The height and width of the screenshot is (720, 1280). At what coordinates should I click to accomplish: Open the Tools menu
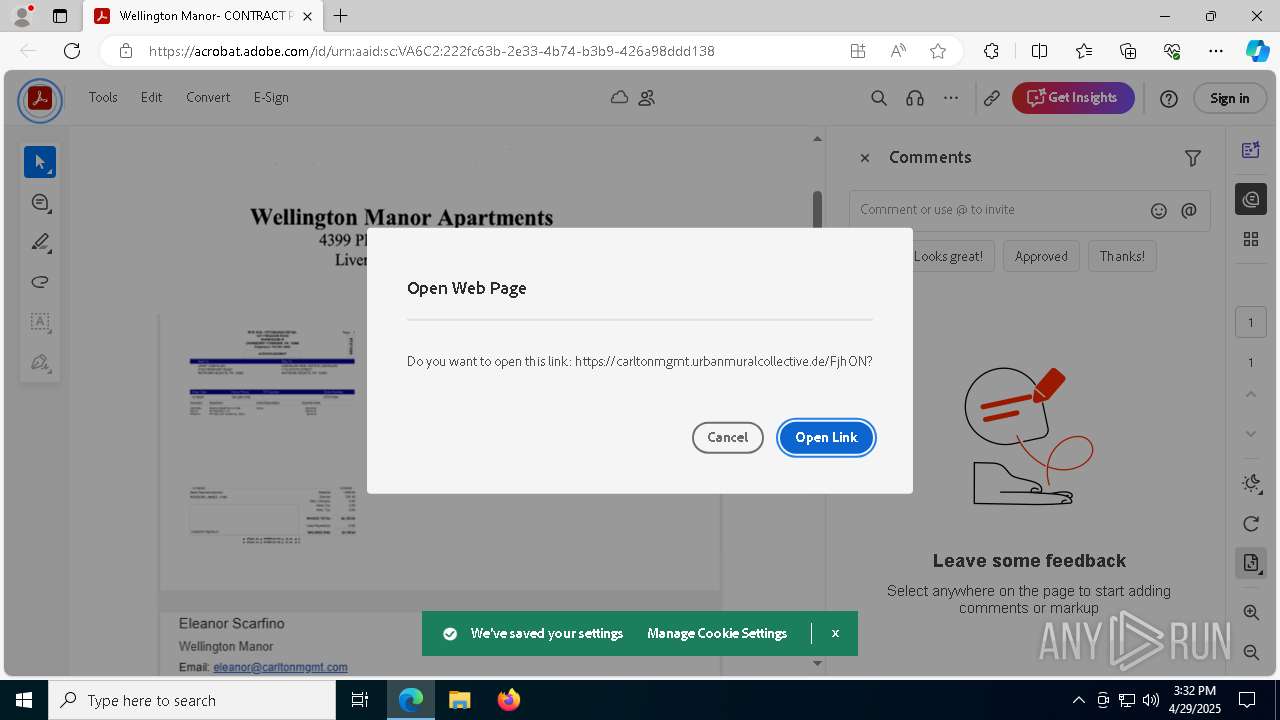pos(103,97)
